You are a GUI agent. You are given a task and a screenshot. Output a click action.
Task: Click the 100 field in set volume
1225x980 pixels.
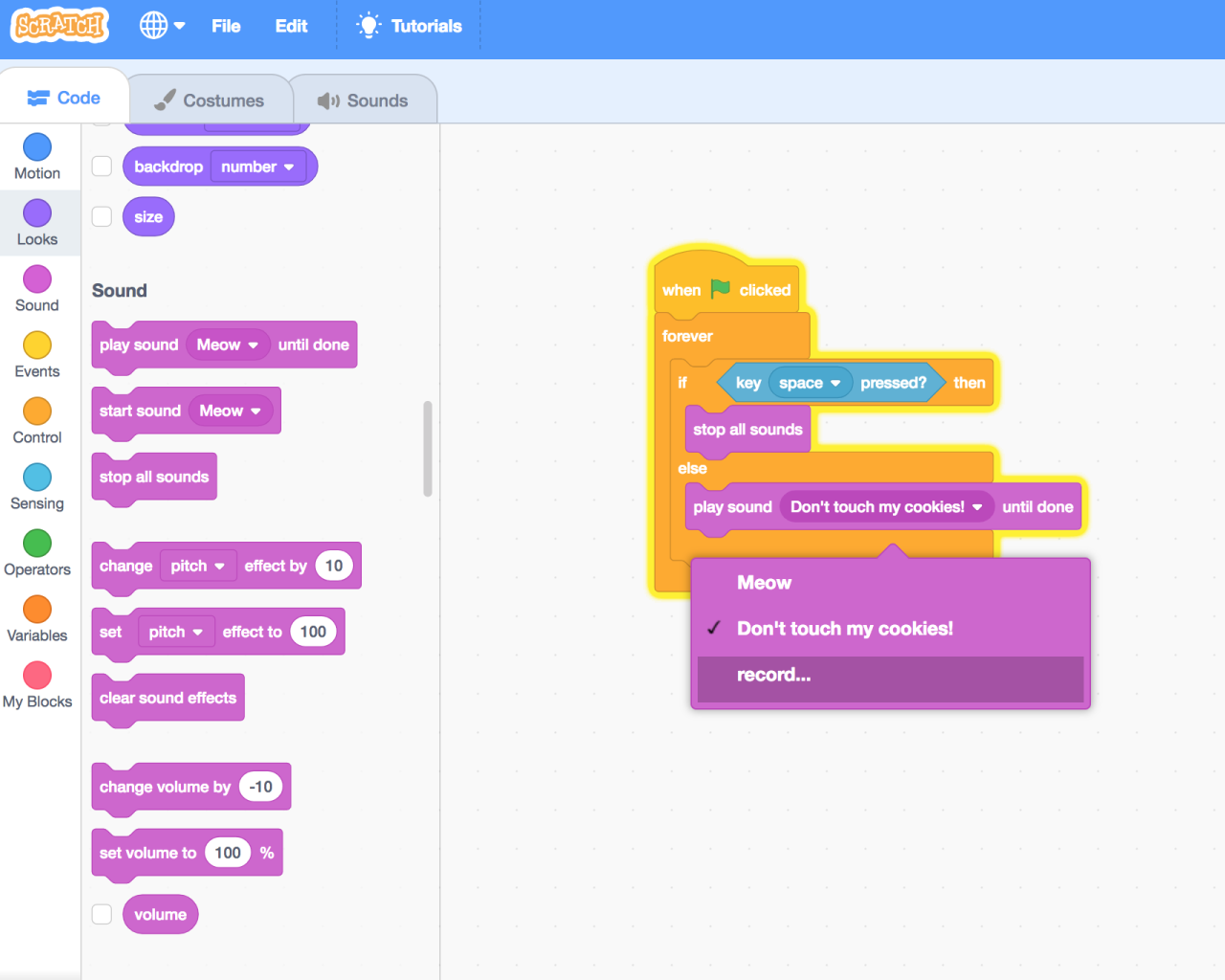pyautogui.click(x=228, y=853)
